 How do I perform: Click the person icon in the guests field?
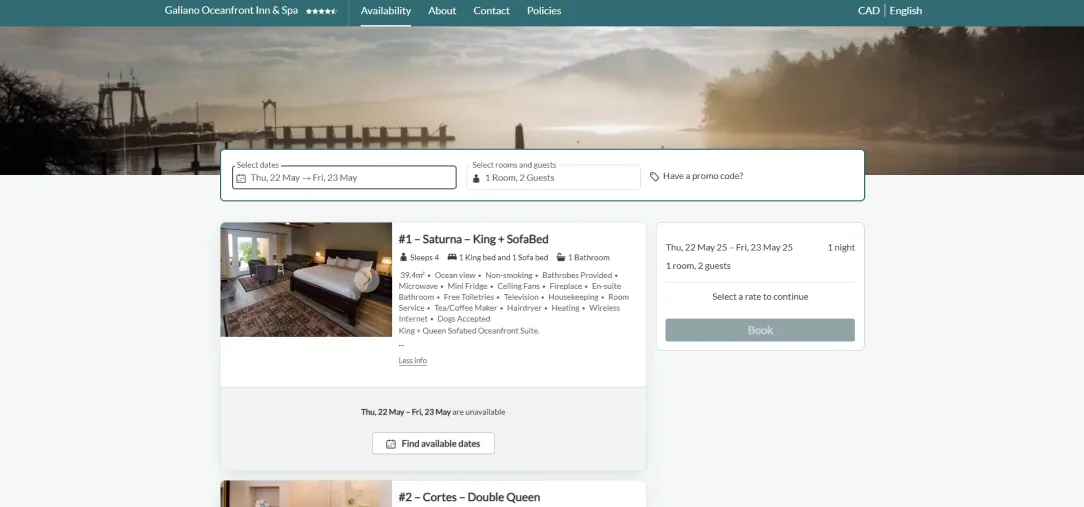pos(476,178)
